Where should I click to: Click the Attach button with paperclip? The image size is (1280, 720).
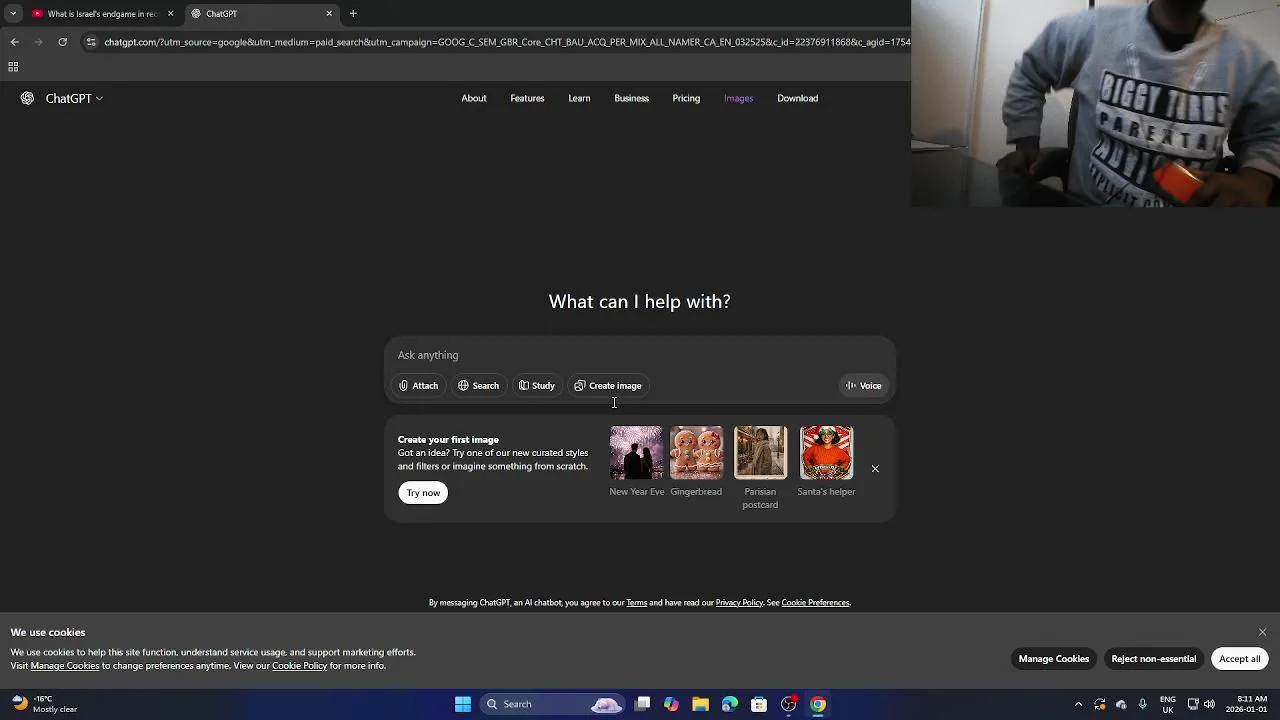419,386
